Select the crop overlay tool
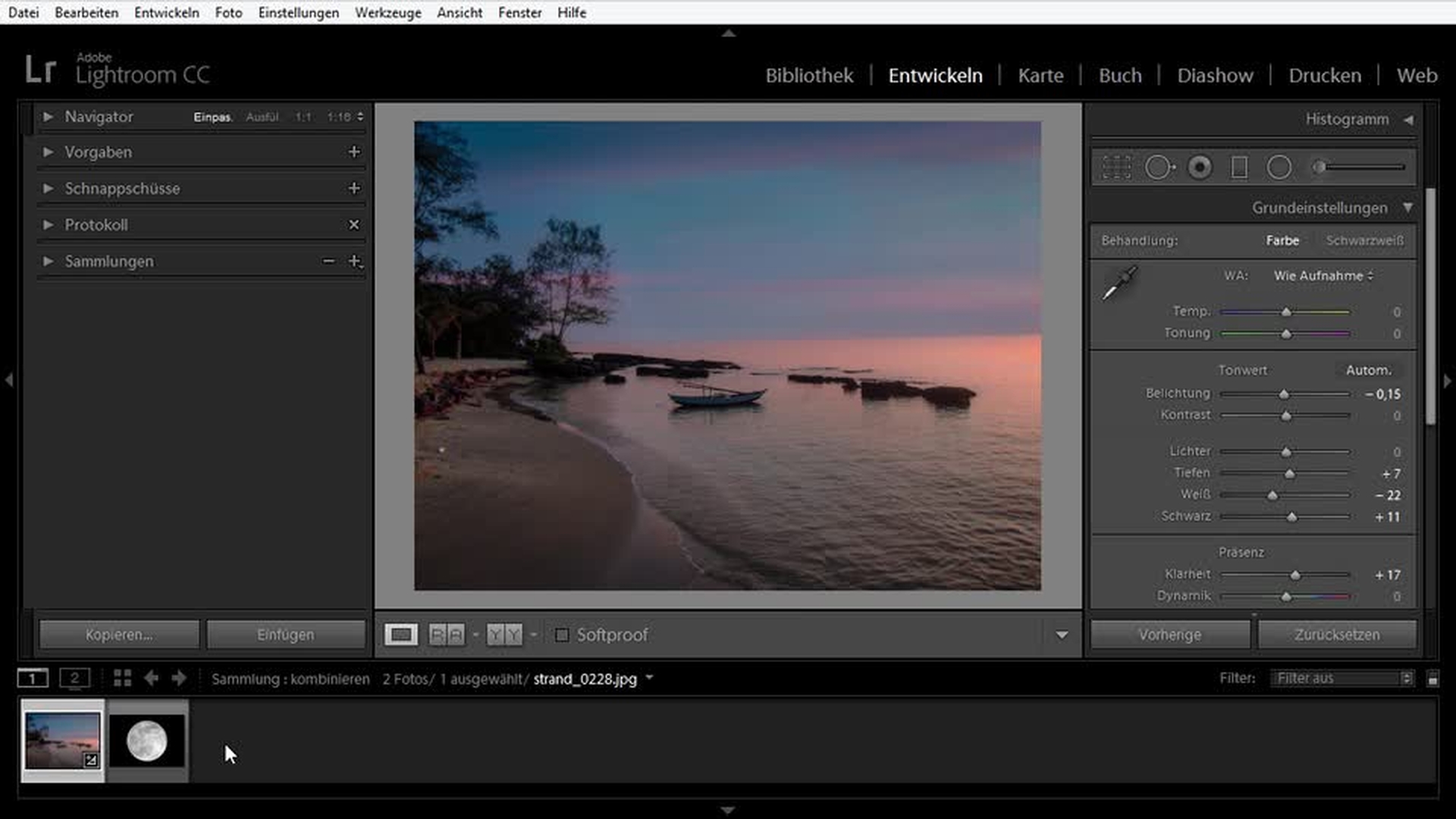1456x819 pixels. pyautogui.click(x=1116, y=167)
